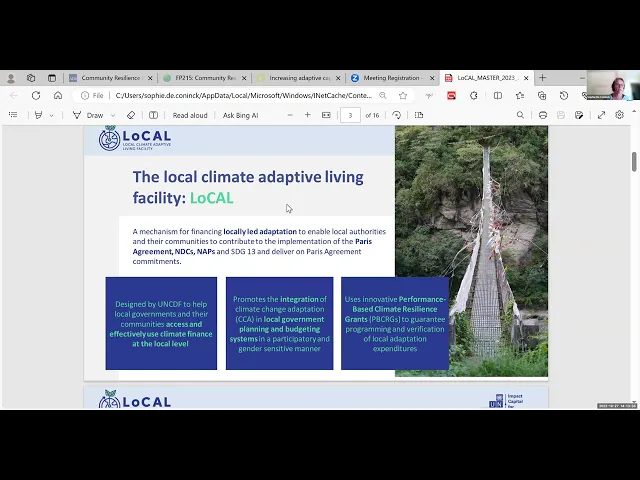This screenshot has height=480, width=640.
Task: Go to the Home page
Action: pyautogui.click(x=58, y=96)
